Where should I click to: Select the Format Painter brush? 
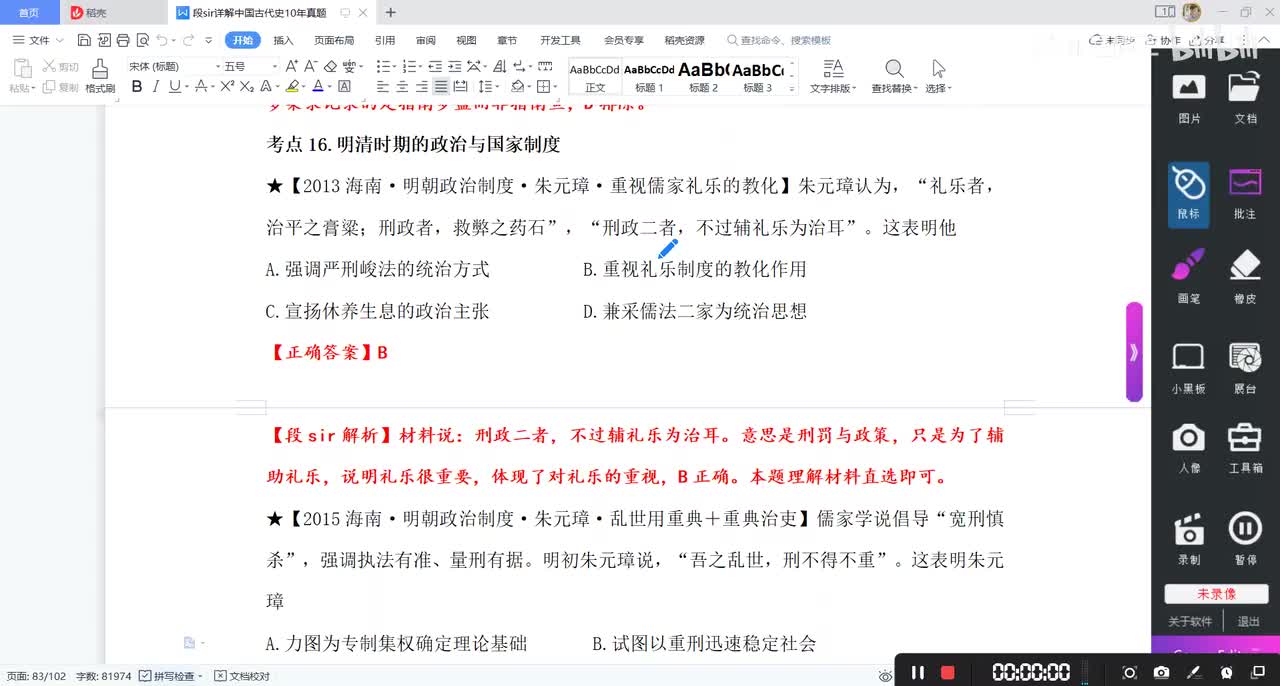[100, 76]
